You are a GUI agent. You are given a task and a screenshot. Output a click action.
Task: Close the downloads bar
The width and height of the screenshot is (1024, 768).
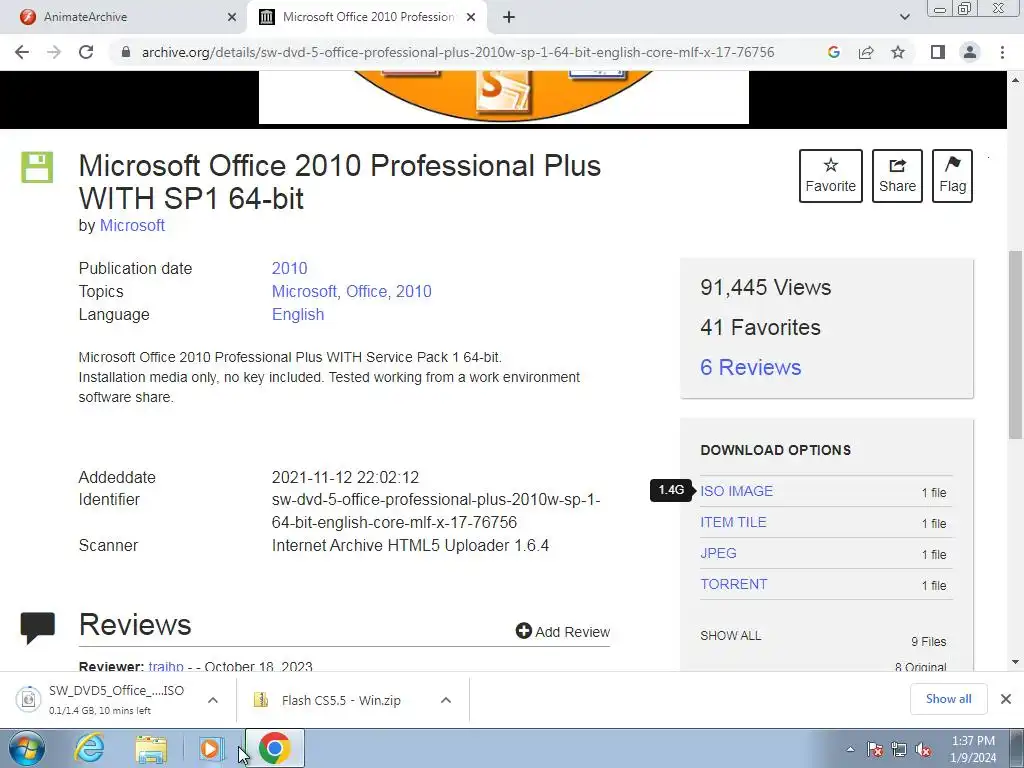pyautogui.click(x=1006, y=699)
